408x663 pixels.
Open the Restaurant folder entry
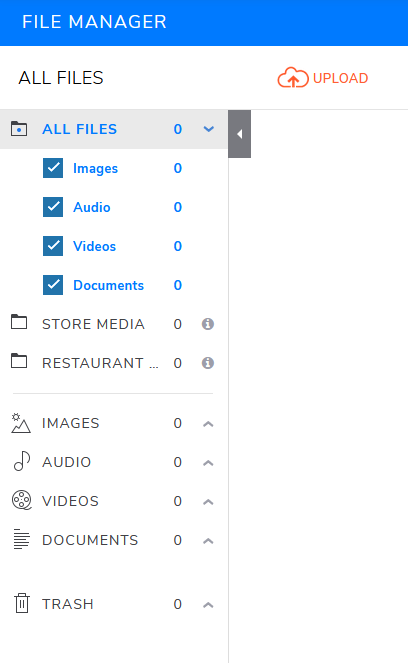(x=100, y=363)
